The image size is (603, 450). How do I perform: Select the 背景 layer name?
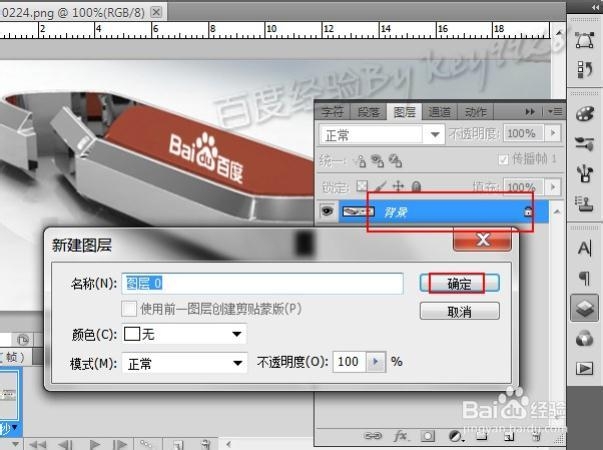(395, 212)
